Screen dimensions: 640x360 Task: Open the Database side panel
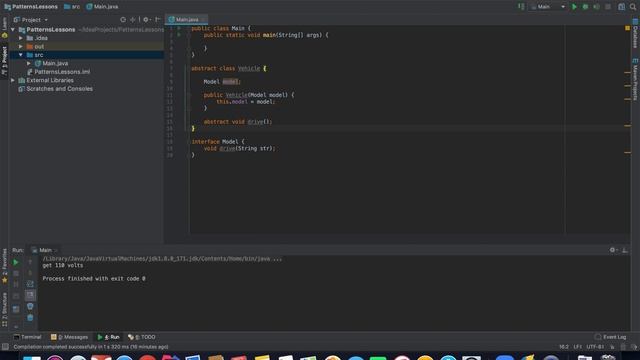636,34
